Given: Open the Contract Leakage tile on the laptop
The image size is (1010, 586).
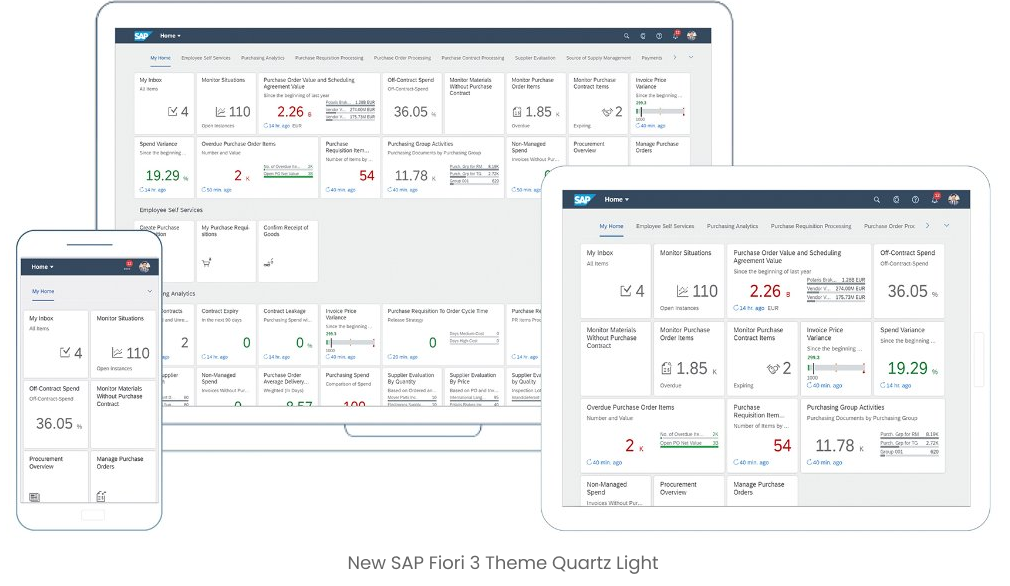Looking at the screenshot, I should 288,334.
